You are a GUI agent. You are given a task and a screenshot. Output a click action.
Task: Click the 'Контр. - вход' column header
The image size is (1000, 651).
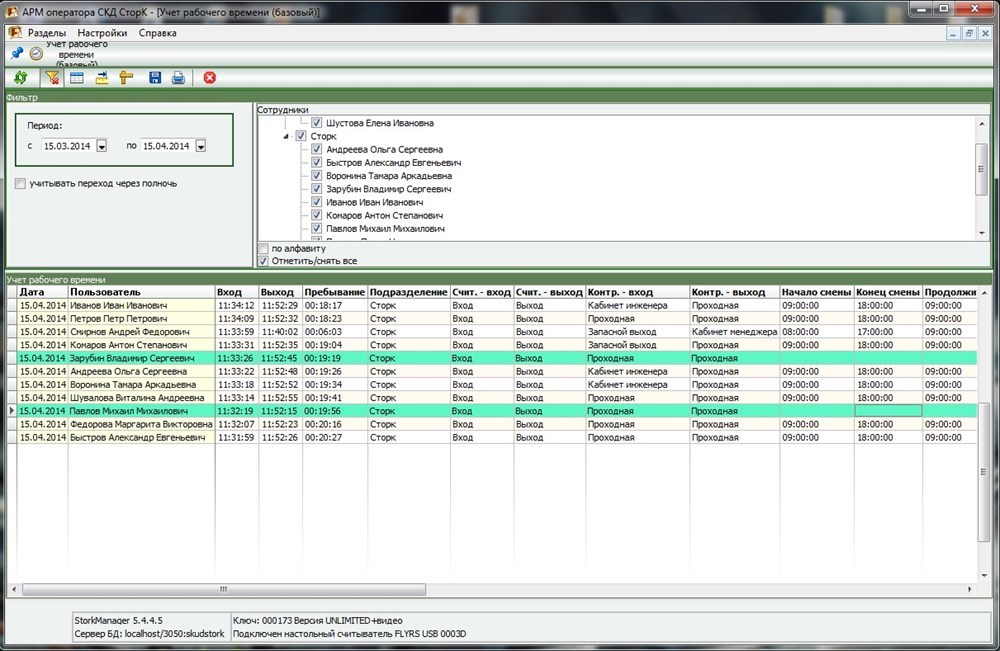pos(638,292)
